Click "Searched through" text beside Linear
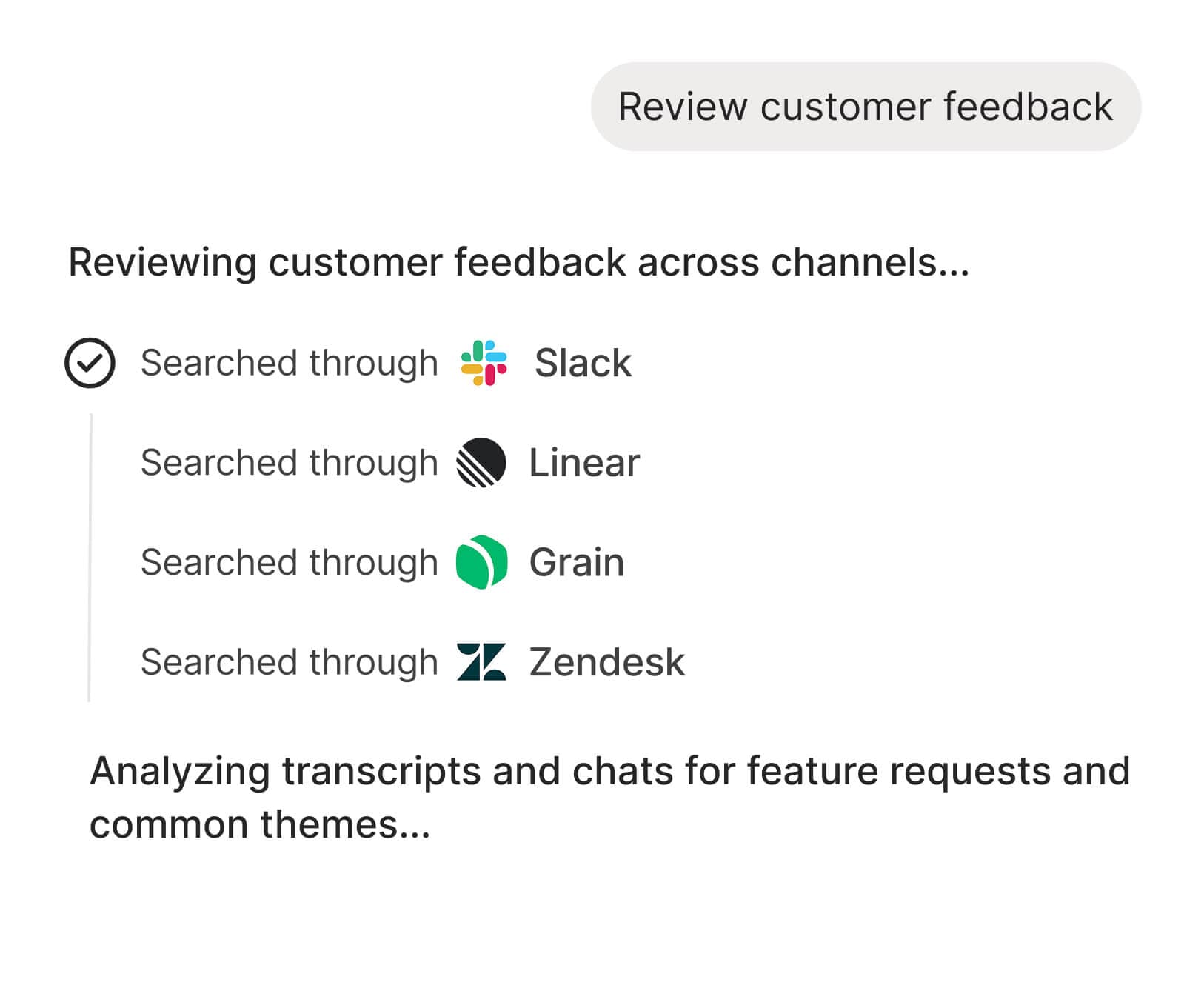 pyautogui.click(x=289, y=463)
